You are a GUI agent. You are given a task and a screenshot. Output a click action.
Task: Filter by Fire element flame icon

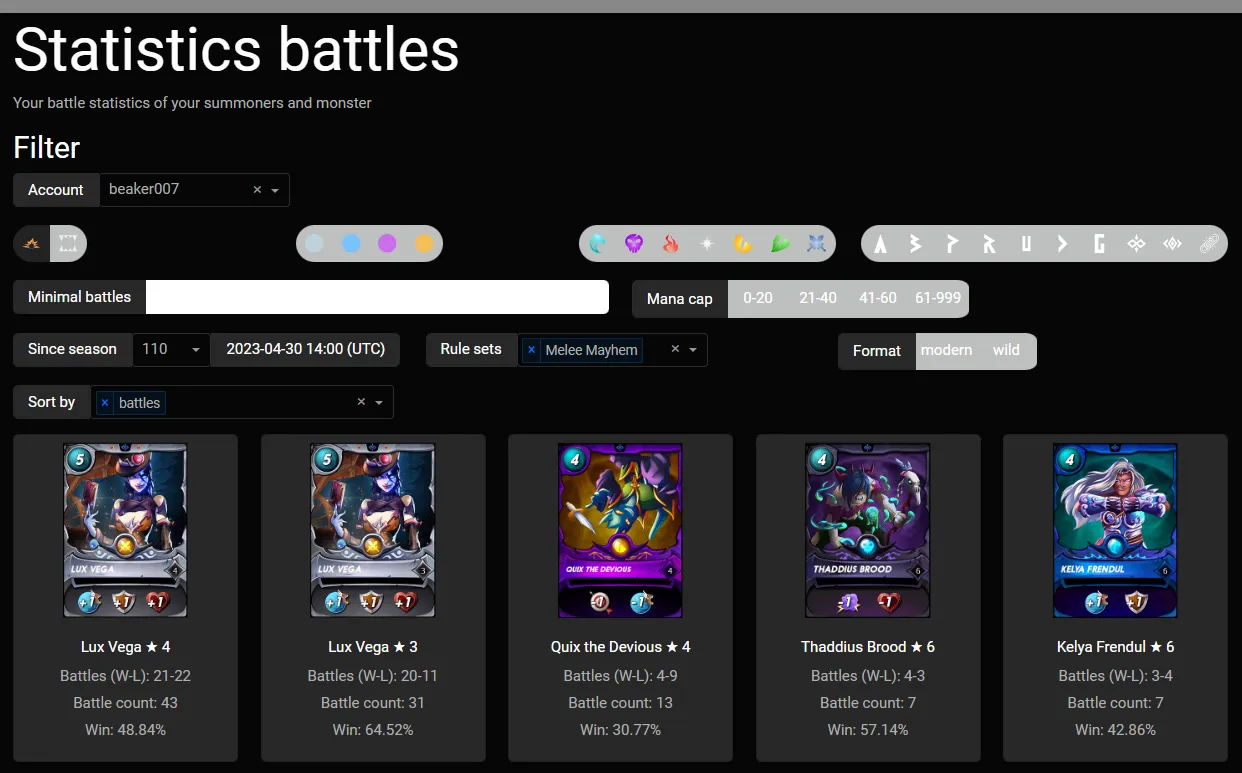[671, 243]
